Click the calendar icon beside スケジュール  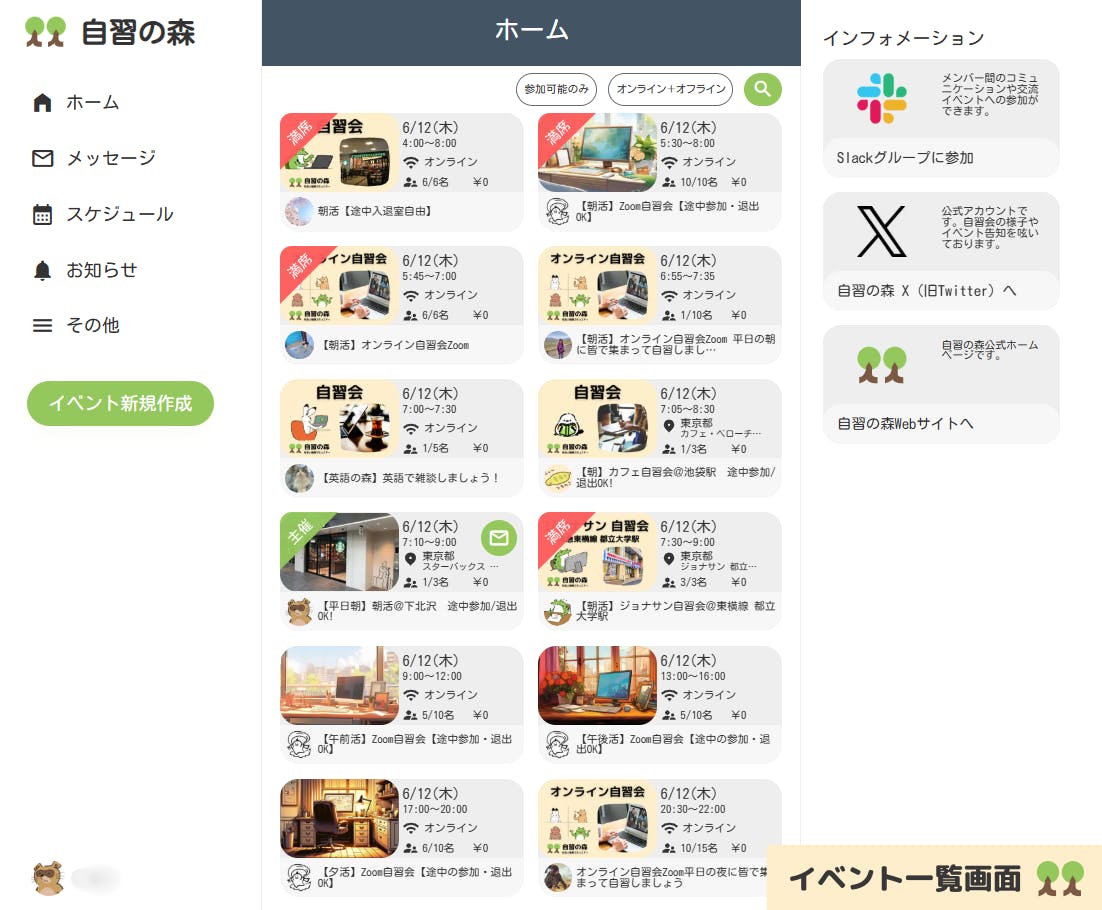pyautogui.click(x=42, y=214)
